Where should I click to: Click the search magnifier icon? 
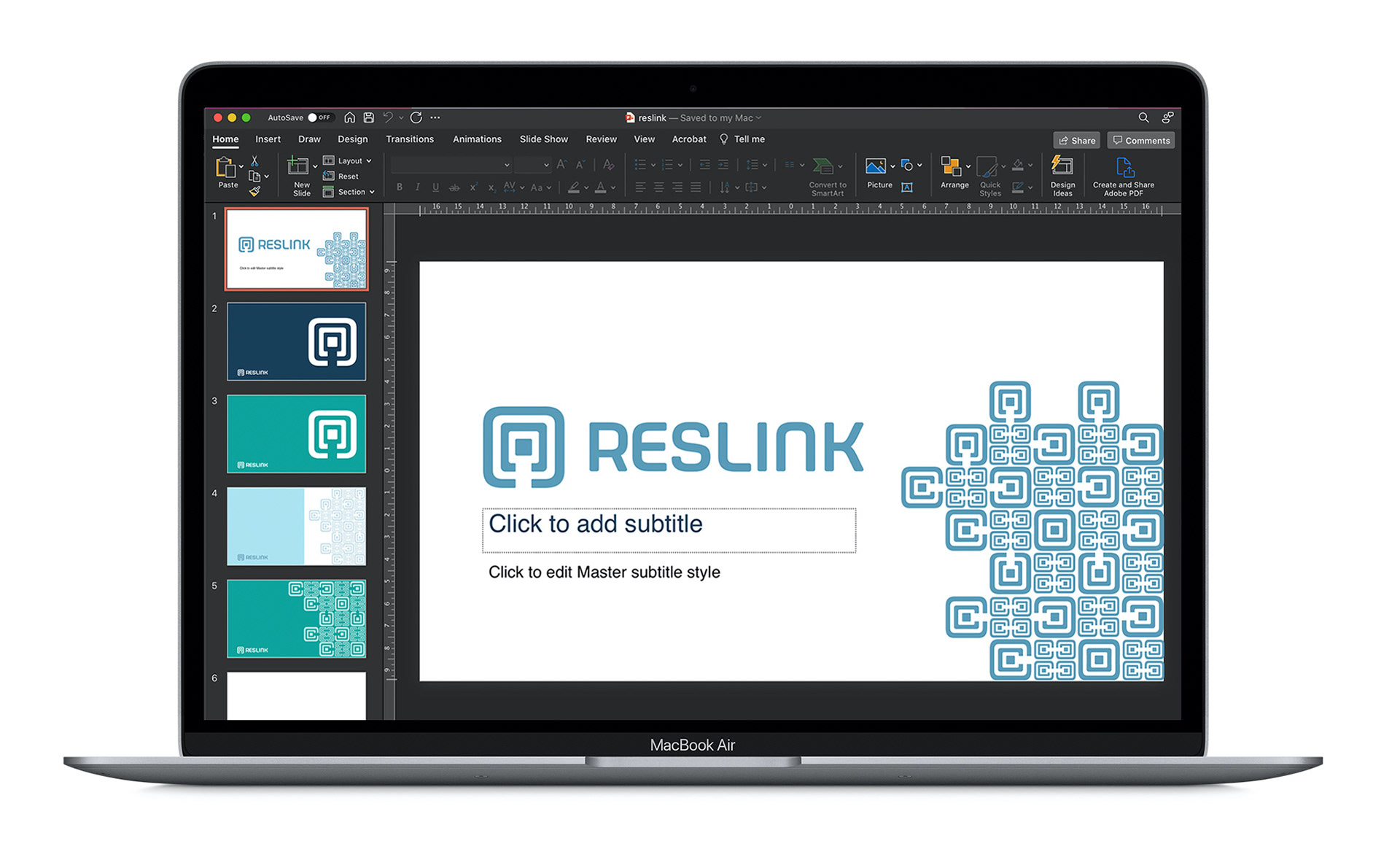1143,117
